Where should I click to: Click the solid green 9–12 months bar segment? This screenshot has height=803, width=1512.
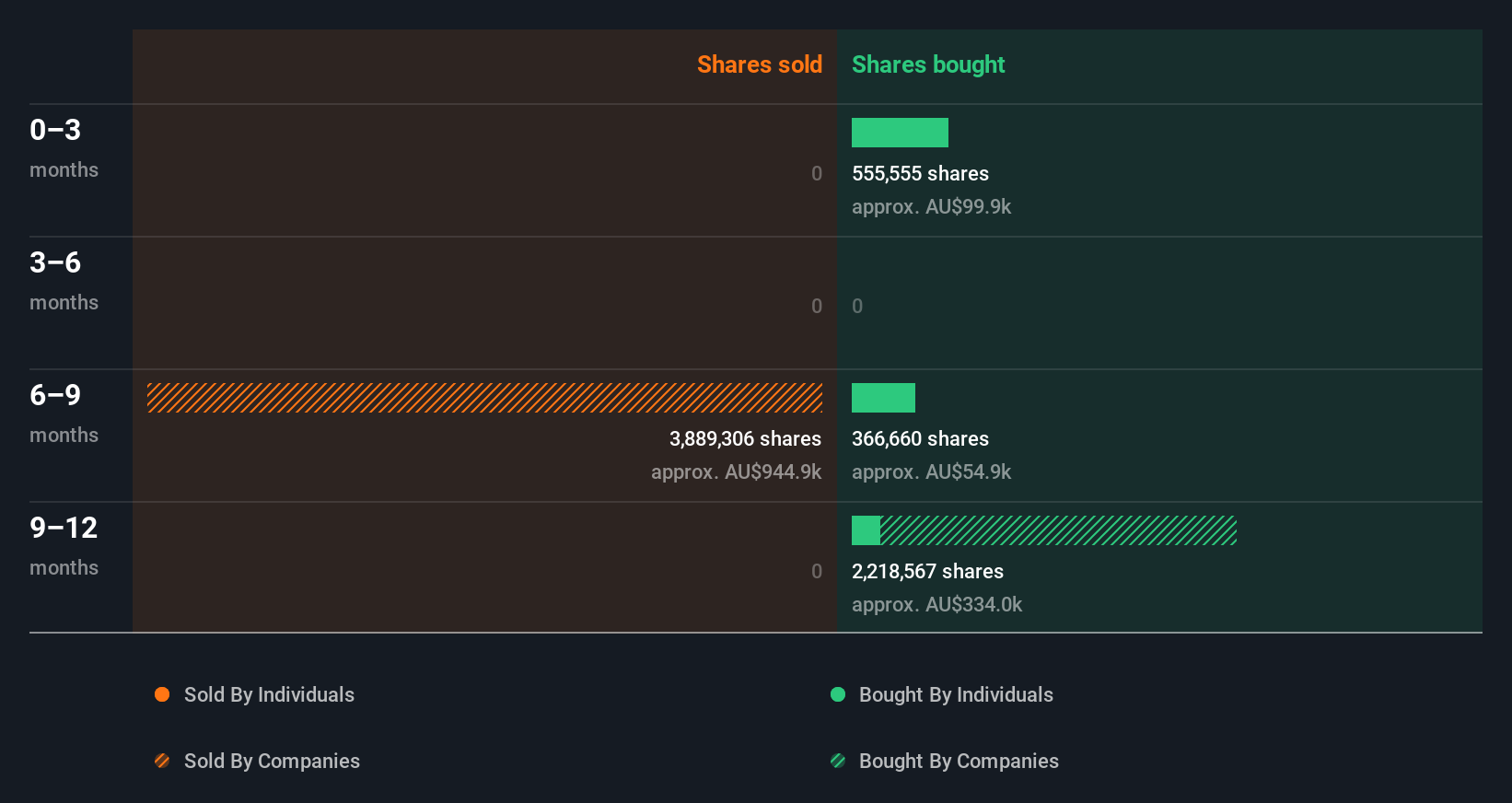pos(866,530)
